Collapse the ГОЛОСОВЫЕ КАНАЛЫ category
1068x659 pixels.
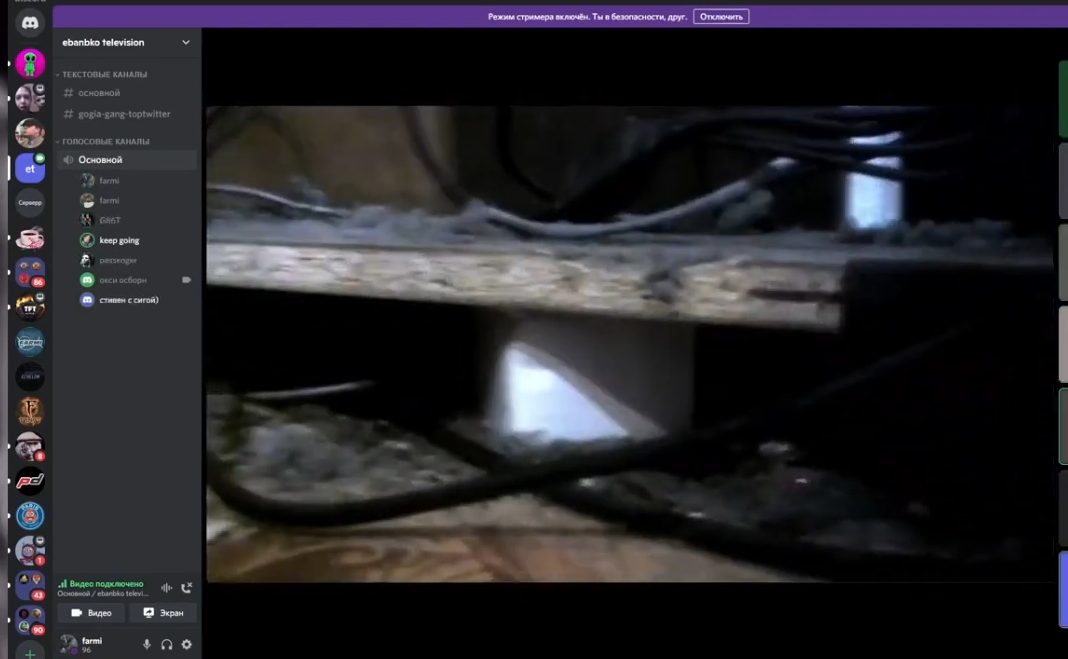[105, 142]
